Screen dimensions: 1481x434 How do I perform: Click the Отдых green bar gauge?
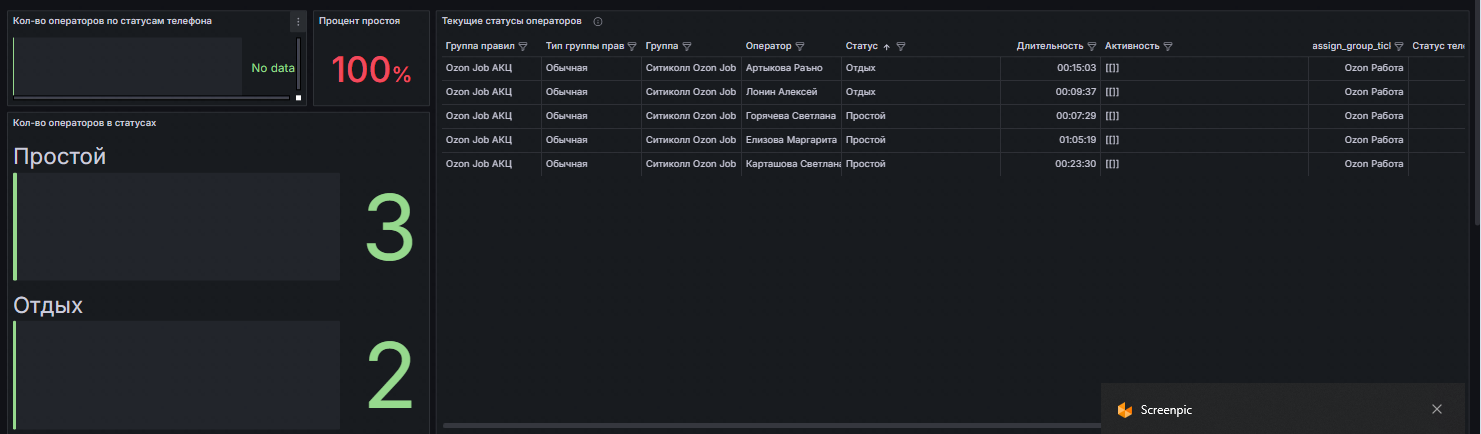176,374
